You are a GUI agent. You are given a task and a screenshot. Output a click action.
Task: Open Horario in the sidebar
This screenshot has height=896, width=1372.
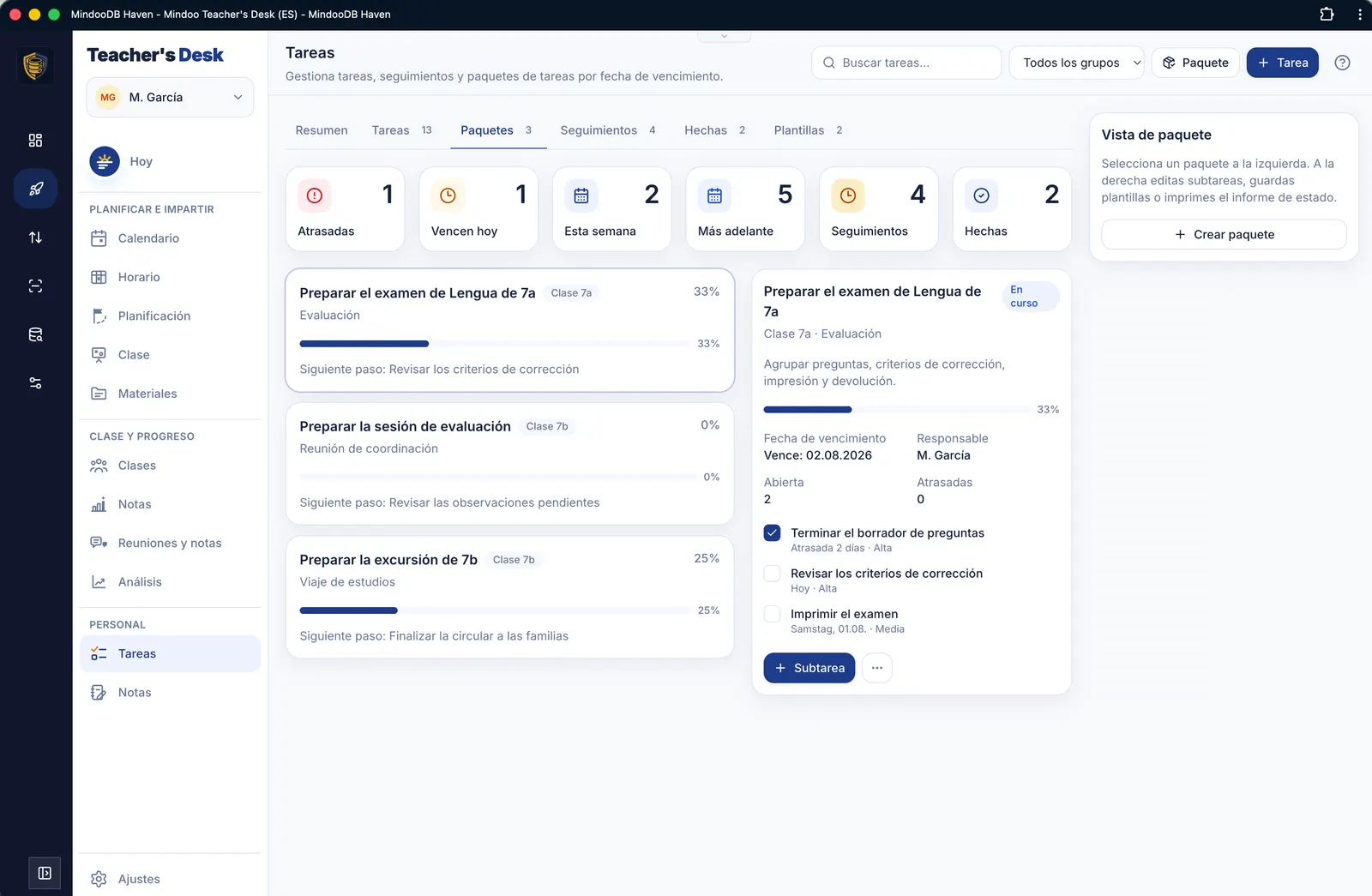[170, 277]
